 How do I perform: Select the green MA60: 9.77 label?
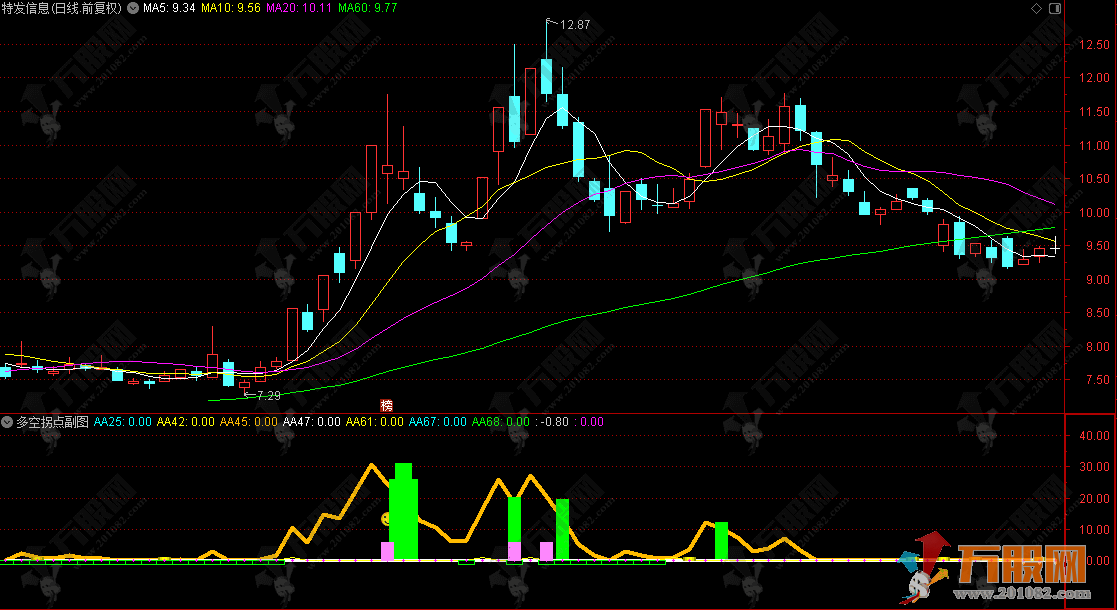[x=368, y=8]
